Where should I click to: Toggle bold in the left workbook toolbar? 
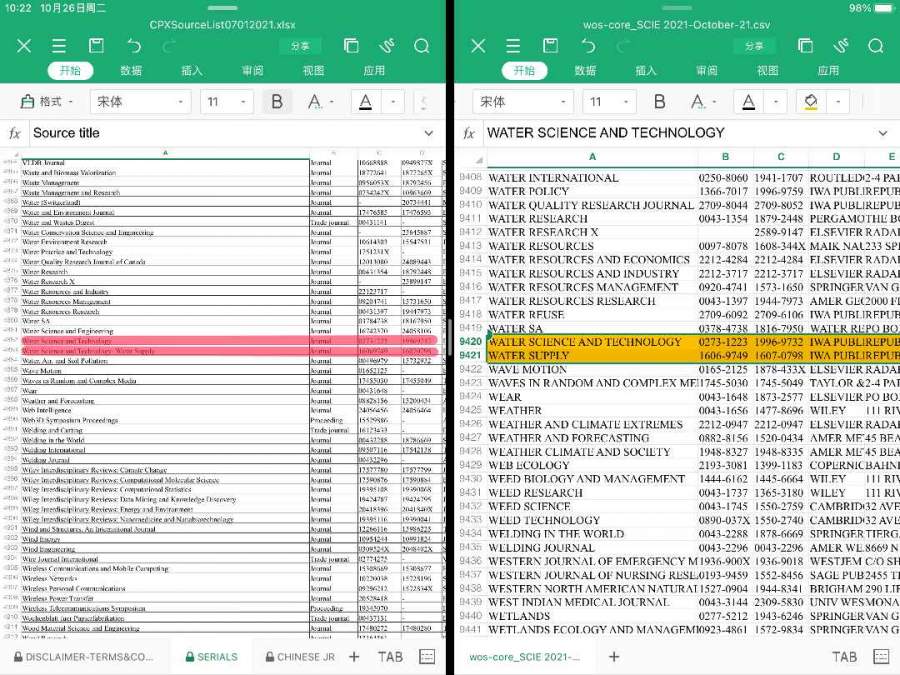click(277, 102)
